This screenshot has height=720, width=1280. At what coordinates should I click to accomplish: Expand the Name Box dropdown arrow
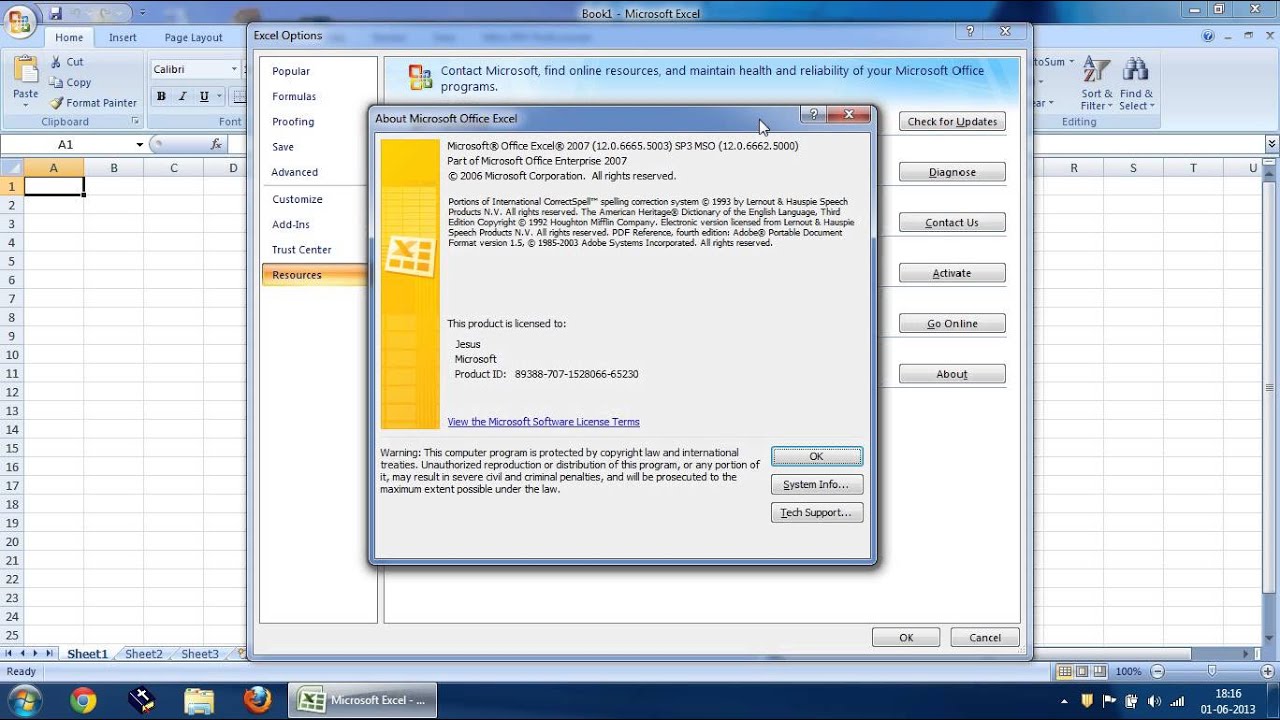click(x=140, y=145)
